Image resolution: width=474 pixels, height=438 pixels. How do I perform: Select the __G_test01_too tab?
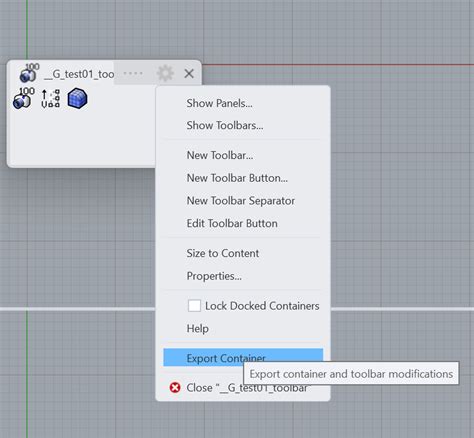click(x=67, y=74)
